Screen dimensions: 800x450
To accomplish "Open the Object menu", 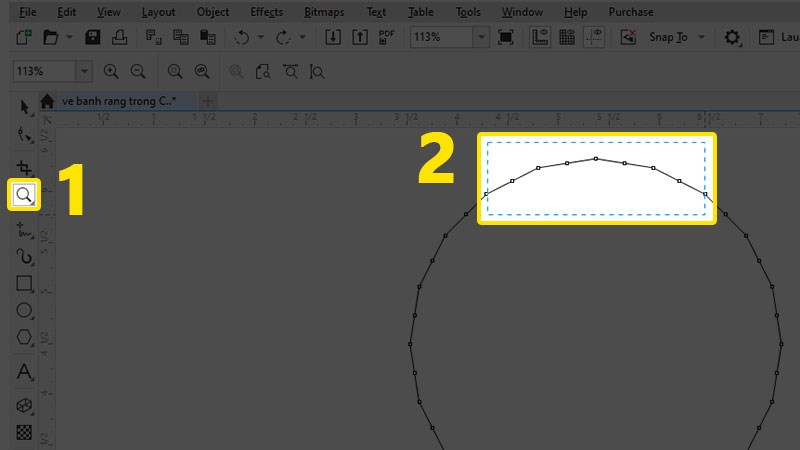I will point(213,12).
